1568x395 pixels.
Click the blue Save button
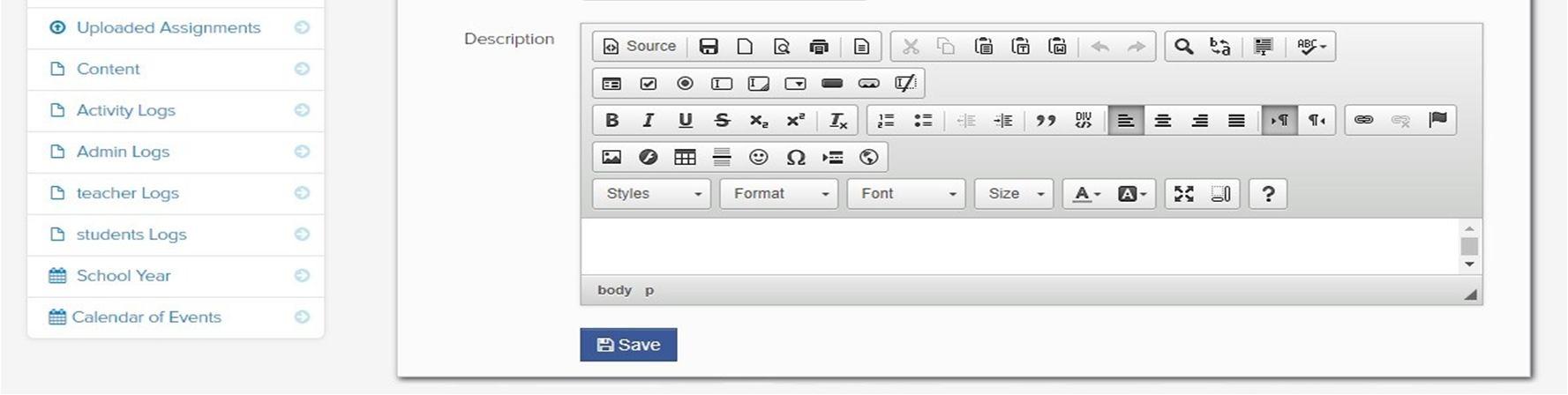(628, 345)
